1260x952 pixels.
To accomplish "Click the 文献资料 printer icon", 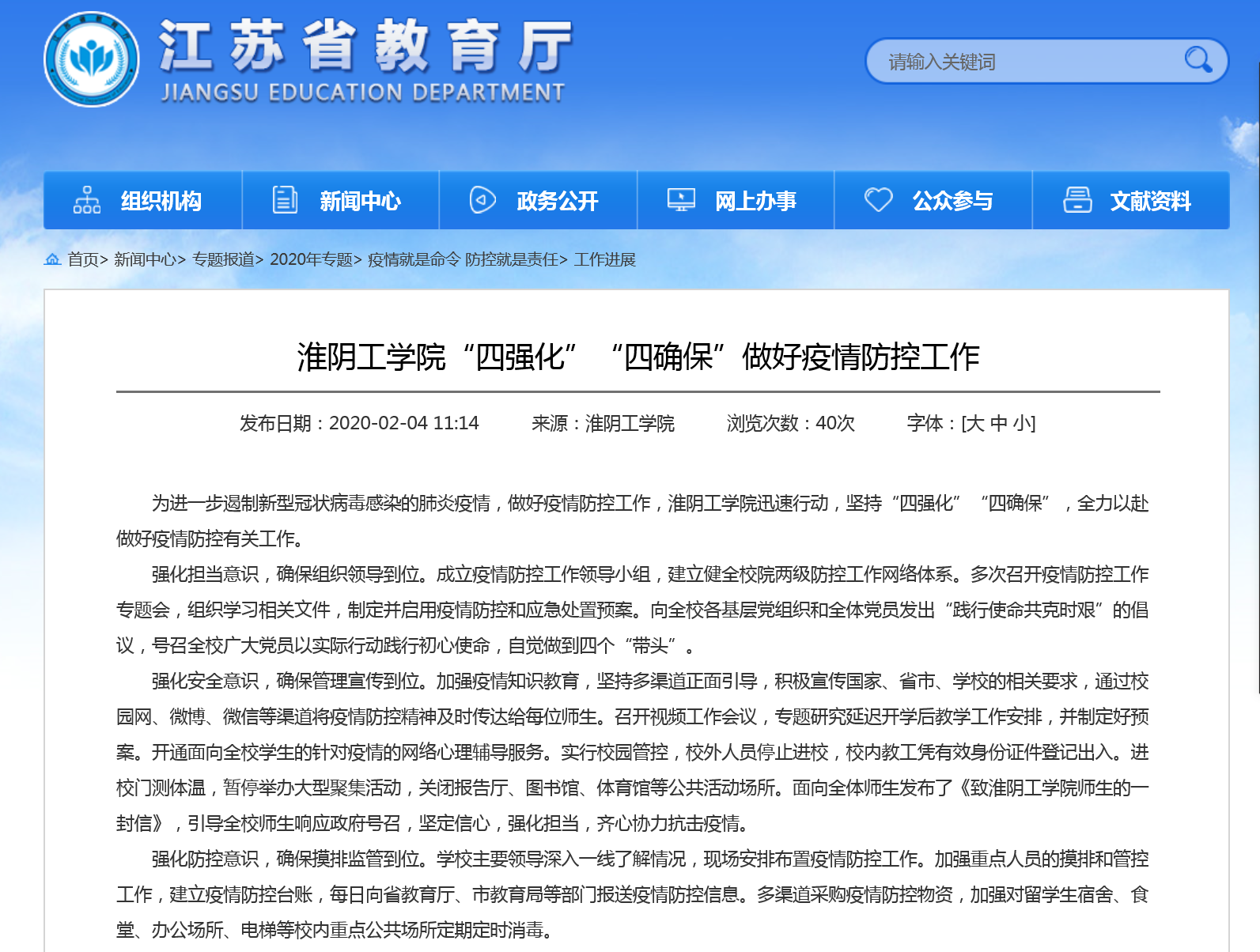I will pyautogui.click(x=1077, y=200).
